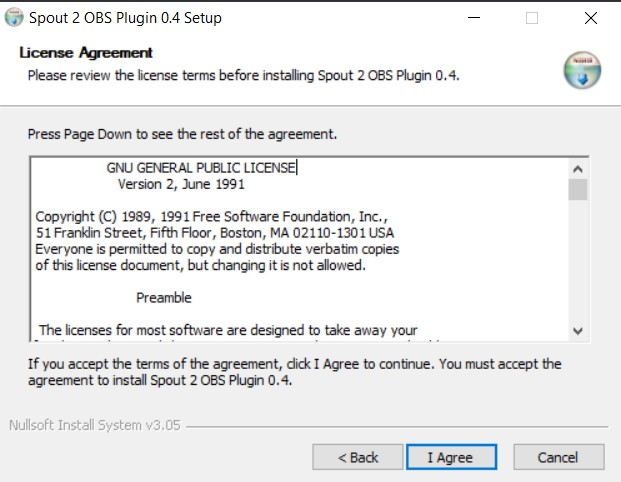This screenshot has height=482, width=621.
Task: Click the Press Page Down instruction text
Action: point(182,134)
